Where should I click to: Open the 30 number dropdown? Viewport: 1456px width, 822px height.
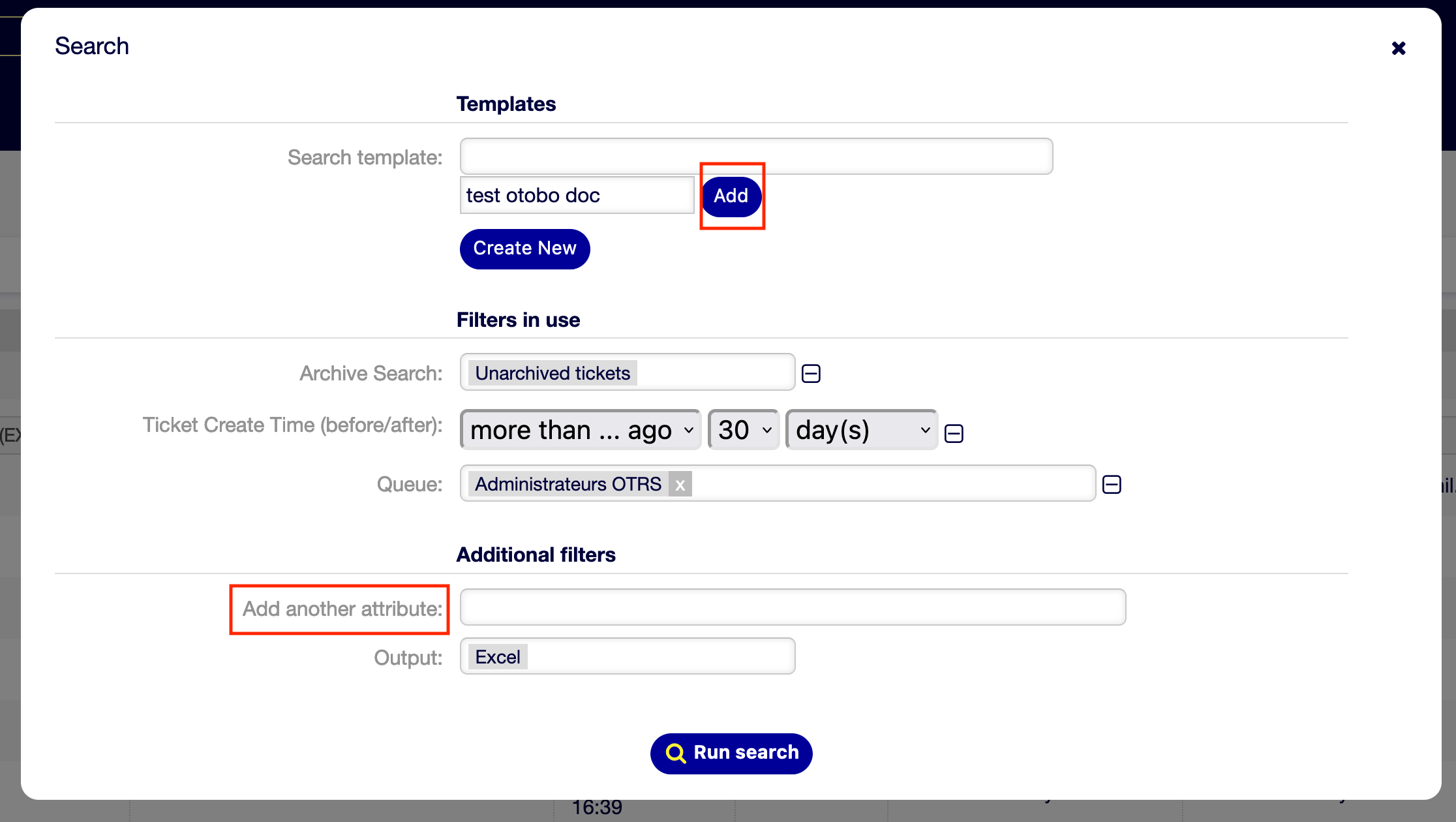coord(744,430)
